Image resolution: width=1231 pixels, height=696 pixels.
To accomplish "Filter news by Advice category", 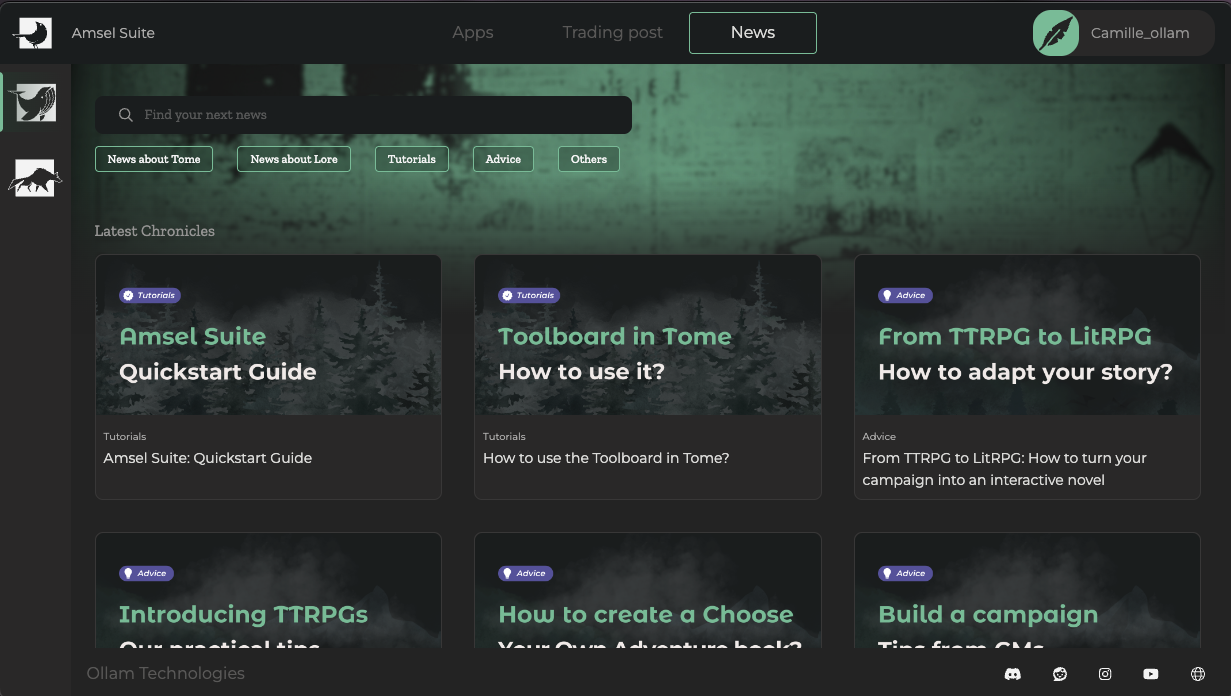I will pyautogui.click(x=503, y=159).
